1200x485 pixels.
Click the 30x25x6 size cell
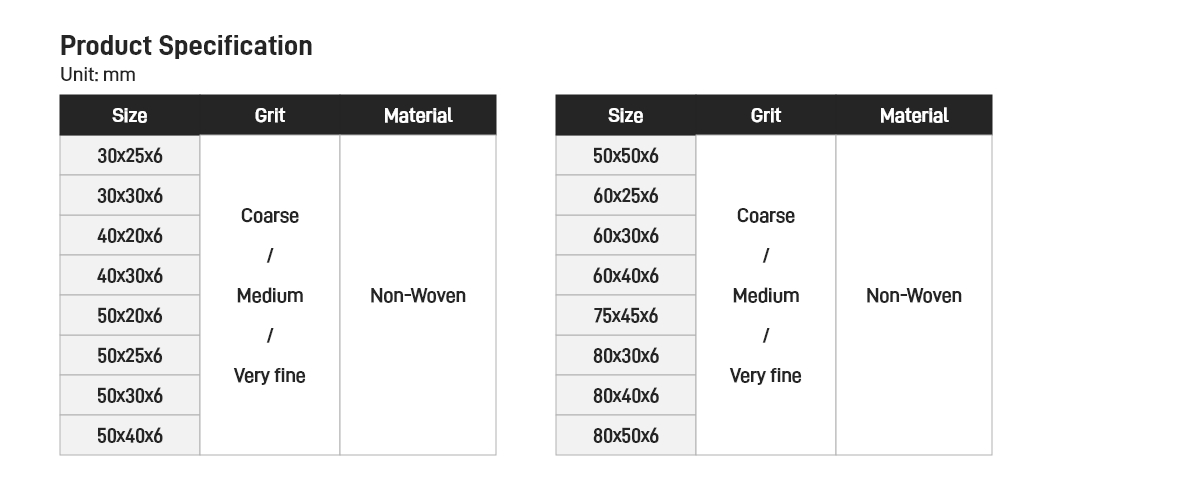tap(130, 156)
